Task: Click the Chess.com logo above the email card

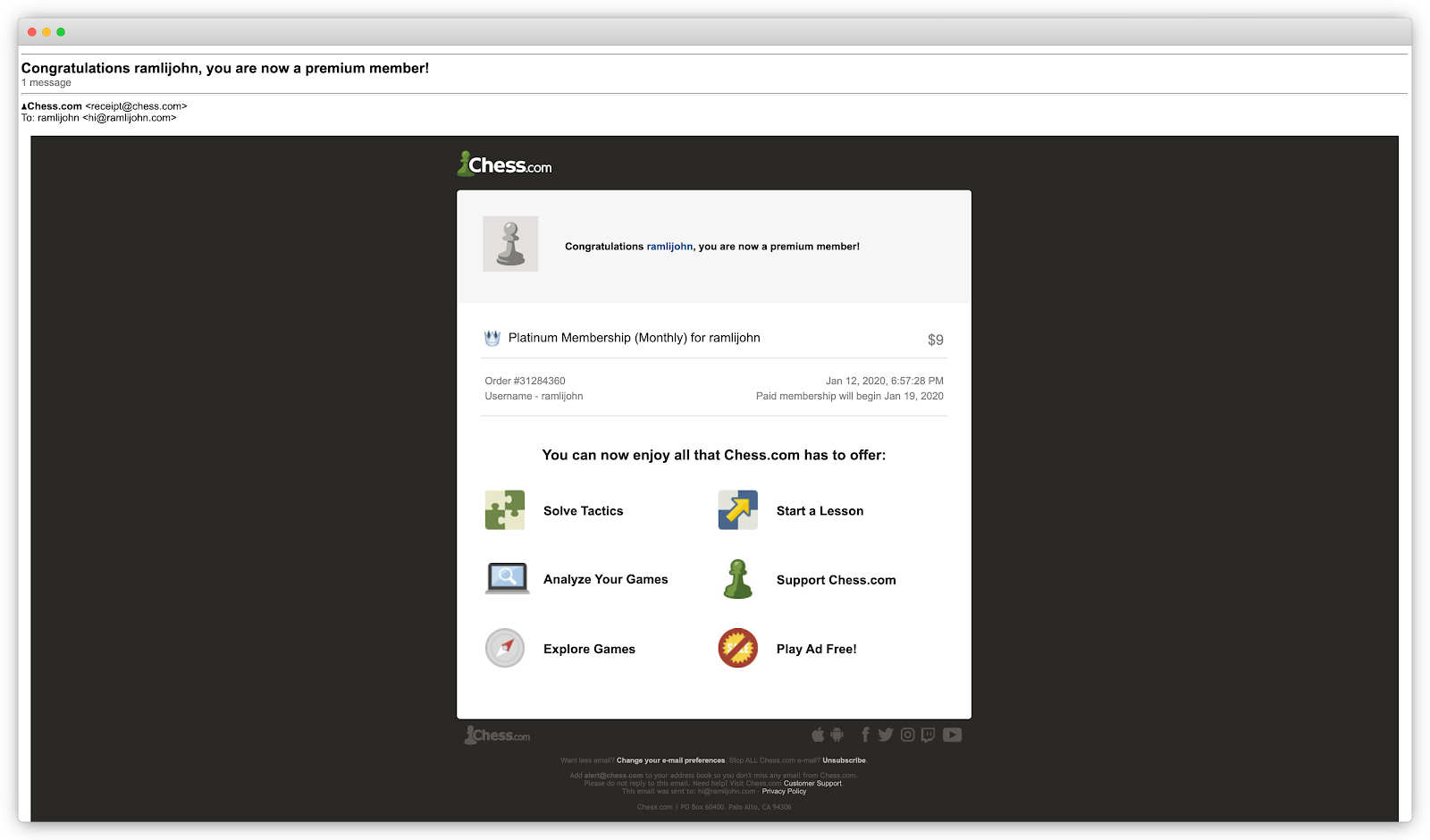Action: click(505, 164)
